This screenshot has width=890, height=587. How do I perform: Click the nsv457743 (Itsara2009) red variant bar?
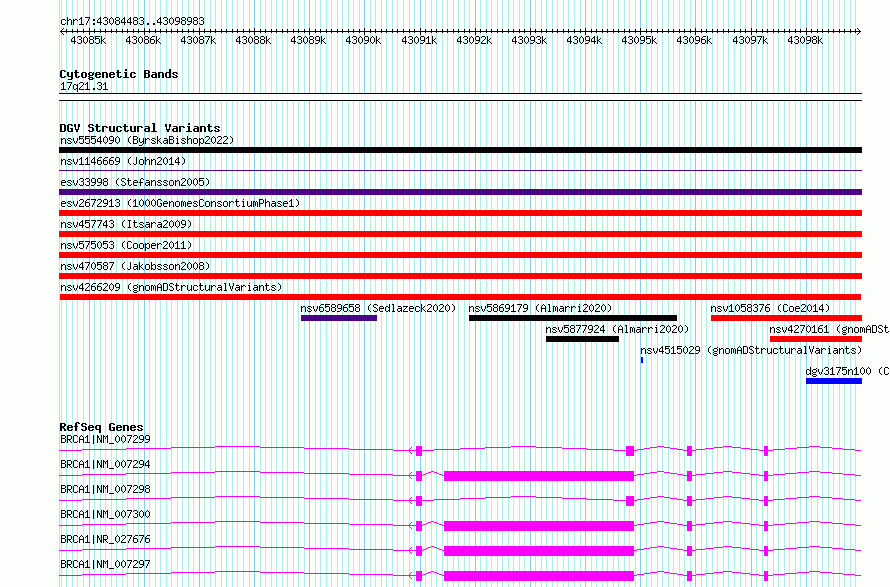(x=460, y=234)
